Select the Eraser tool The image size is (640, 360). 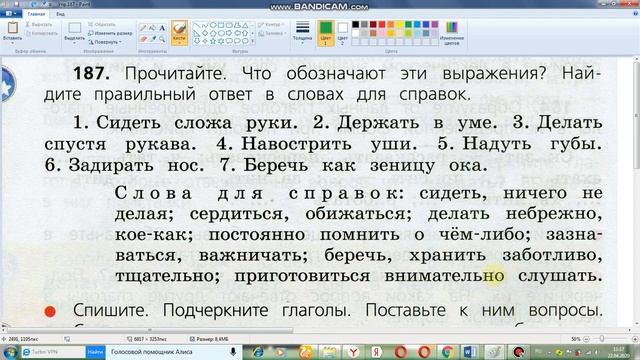point(143,39)
